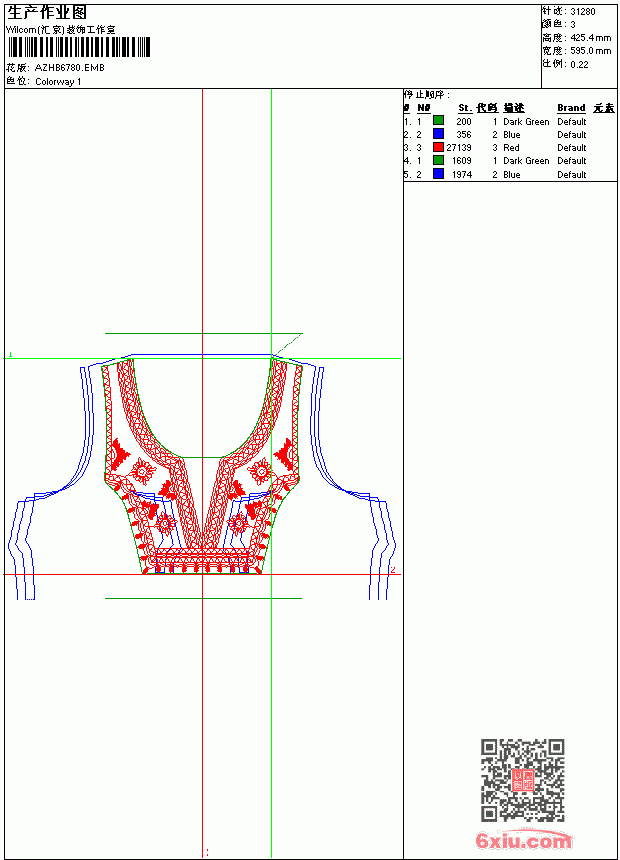620x860 pixels.
Task: Click 'Default' brand in the 1974-stitch row
Action: point(572,175)
